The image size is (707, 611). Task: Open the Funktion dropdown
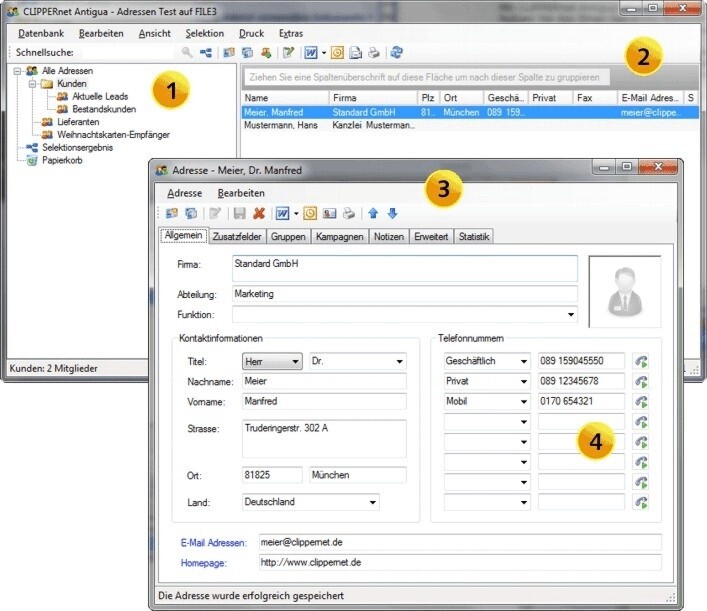(x=570, y=315)
